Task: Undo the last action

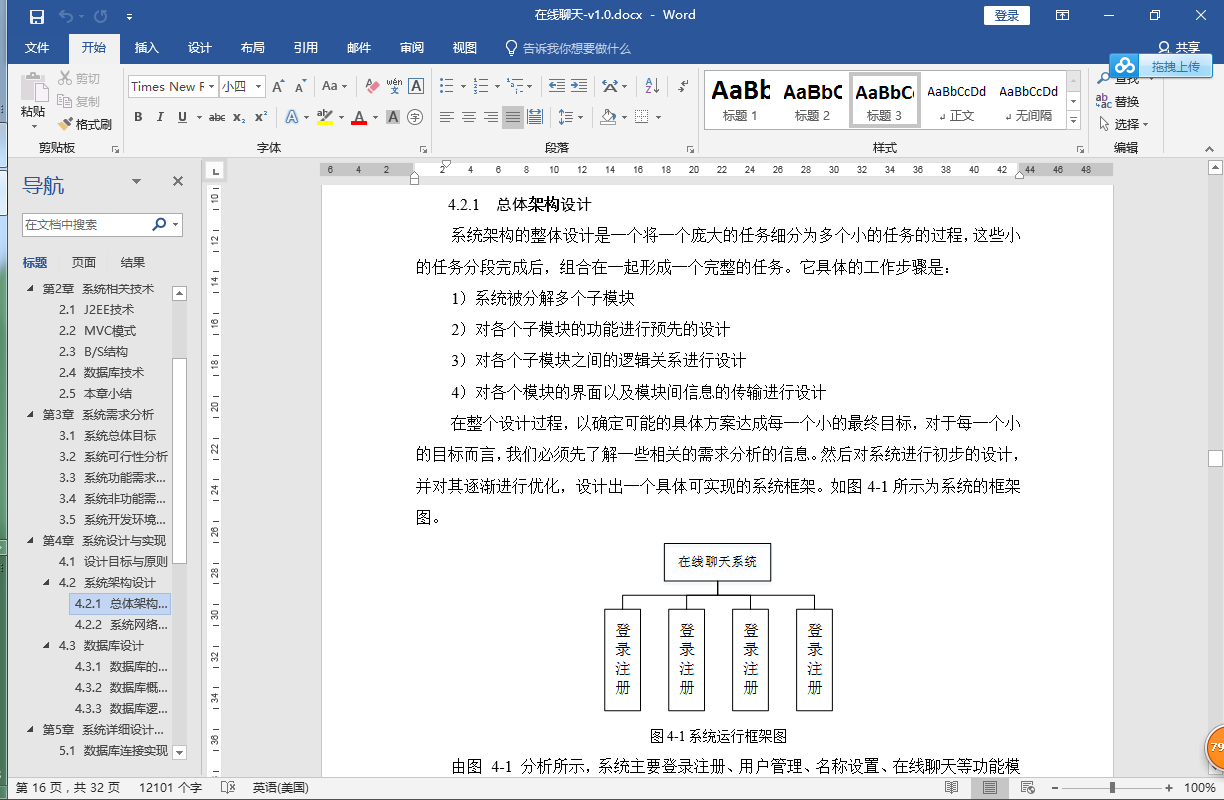Action: (66, 16)
